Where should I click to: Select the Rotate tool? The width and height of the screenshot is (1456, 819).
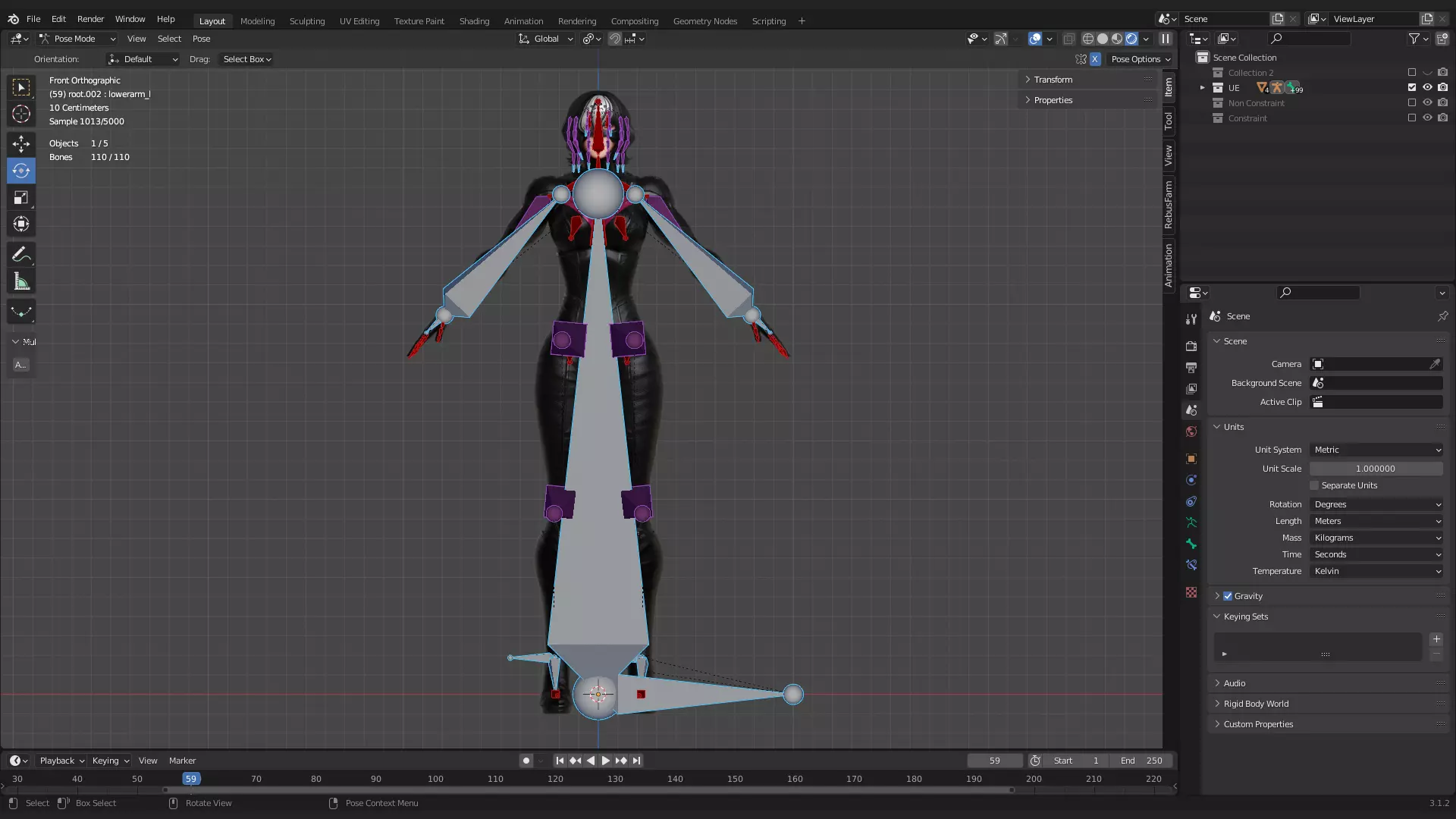click(x=21, y=171)
